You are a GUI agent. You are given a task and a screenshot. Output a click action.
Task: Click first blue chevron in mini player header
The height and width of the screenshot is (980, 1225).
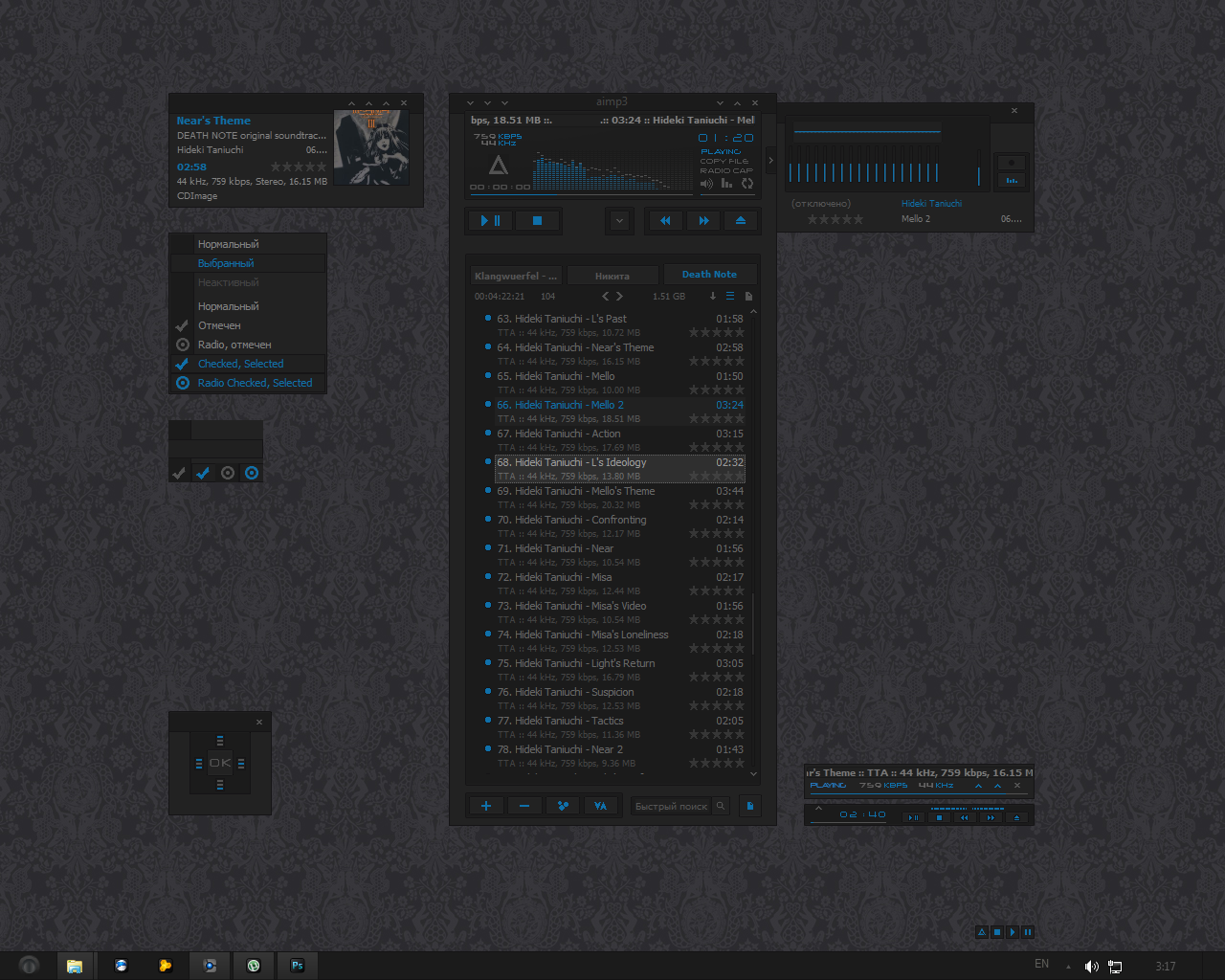(978, 786)
